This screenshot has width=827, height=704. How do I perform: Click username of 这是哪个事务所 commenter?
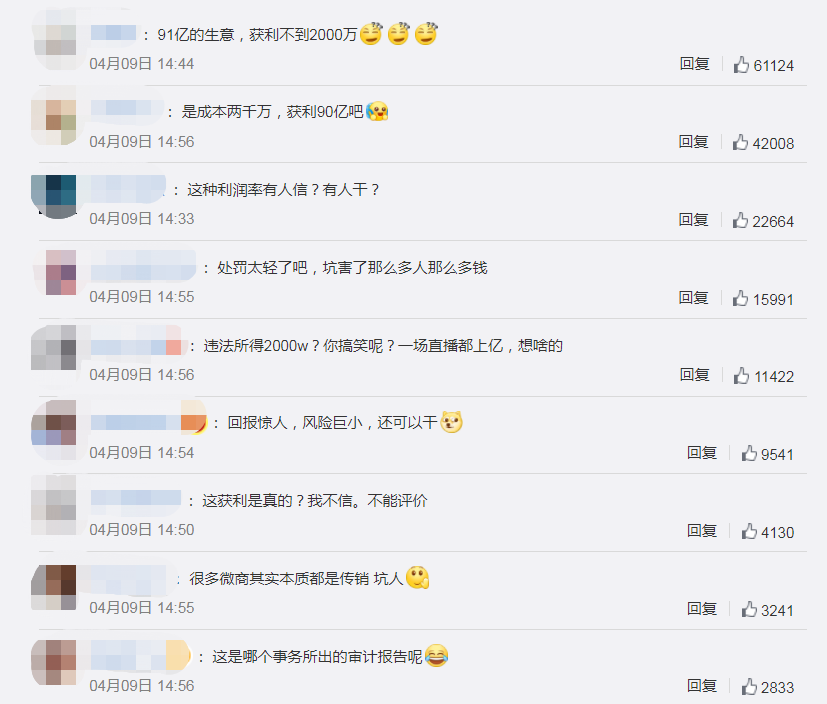point(140,657)
